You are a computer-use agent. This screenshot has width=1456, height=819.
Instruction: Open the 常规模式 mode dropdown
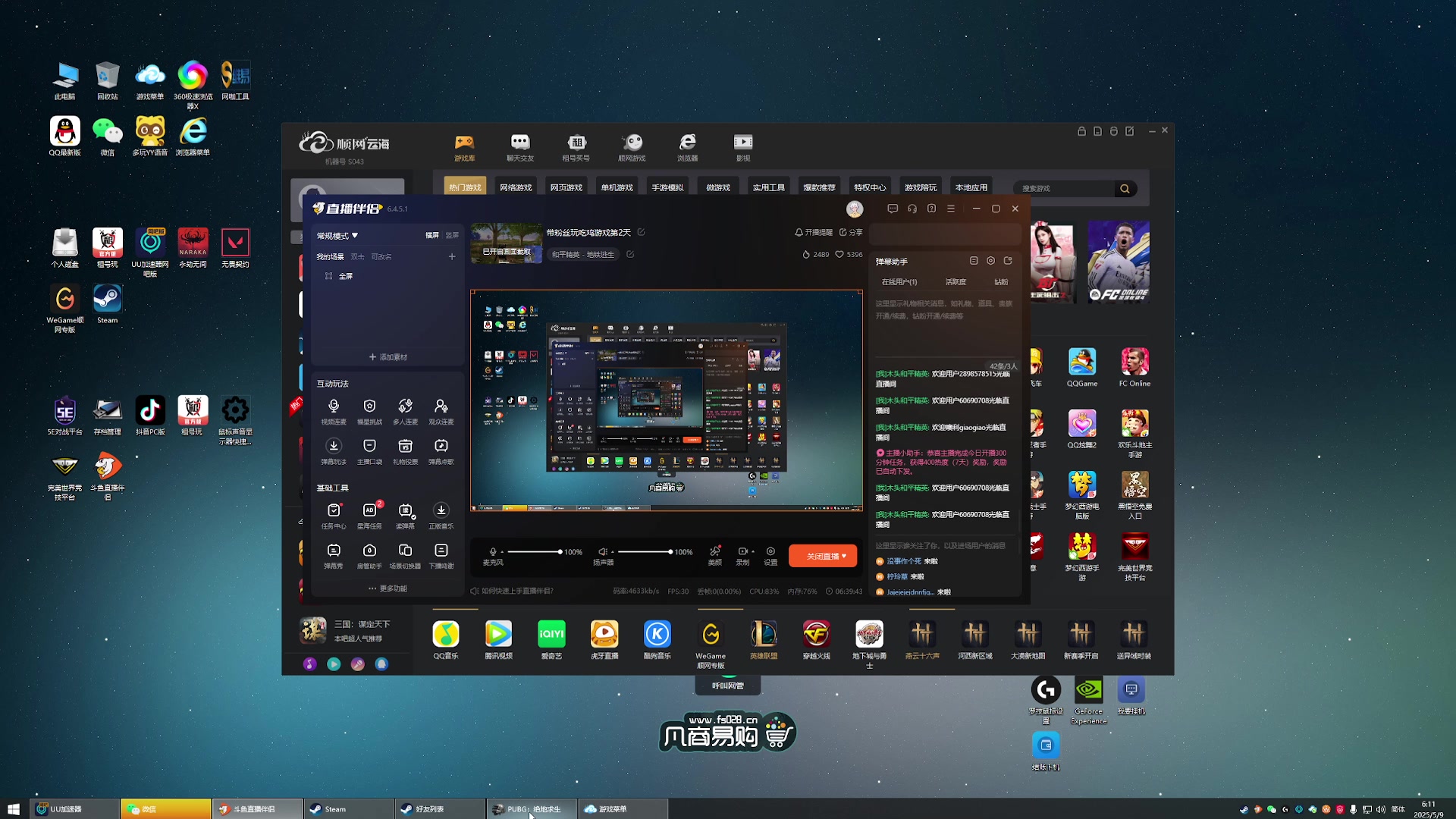click(x=337, y=236)
